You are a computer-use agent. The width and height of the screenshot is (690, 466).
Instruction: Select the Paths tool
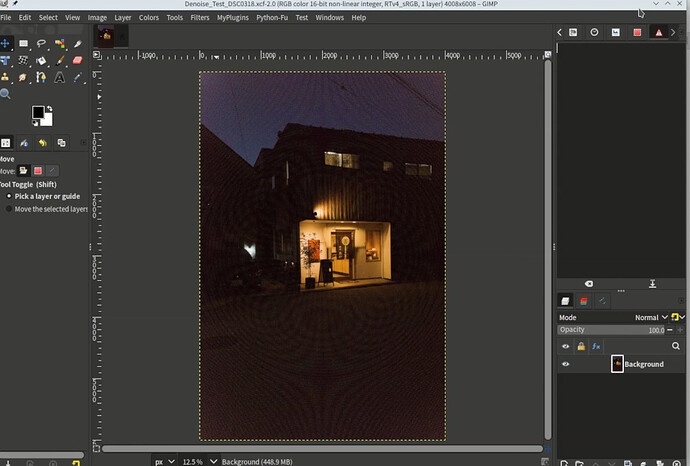[x=41, y=77]
